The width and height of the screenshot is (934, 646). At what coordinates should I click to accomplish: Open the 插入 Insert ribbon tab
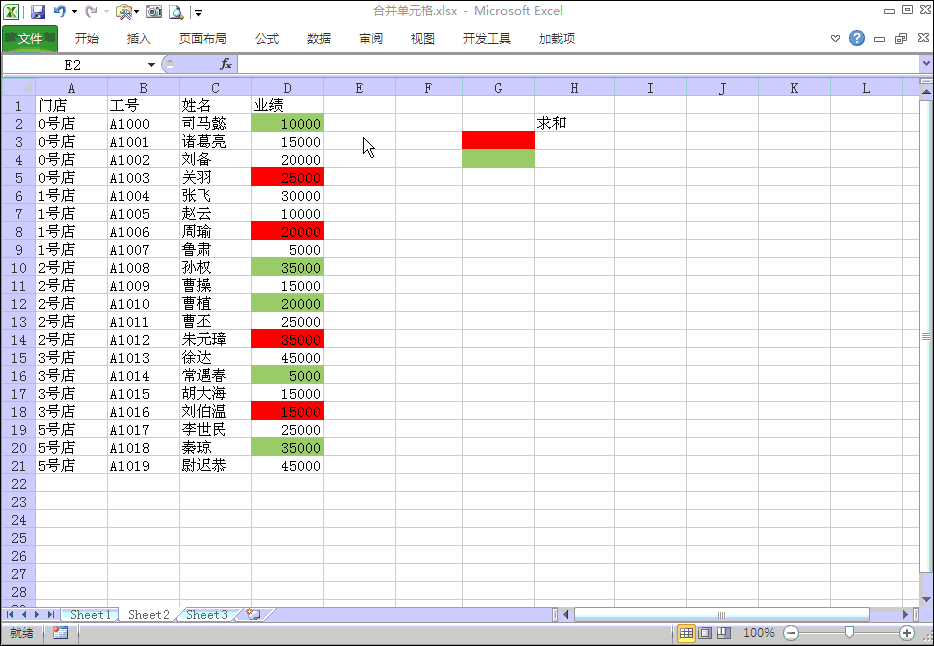(138, 39)
